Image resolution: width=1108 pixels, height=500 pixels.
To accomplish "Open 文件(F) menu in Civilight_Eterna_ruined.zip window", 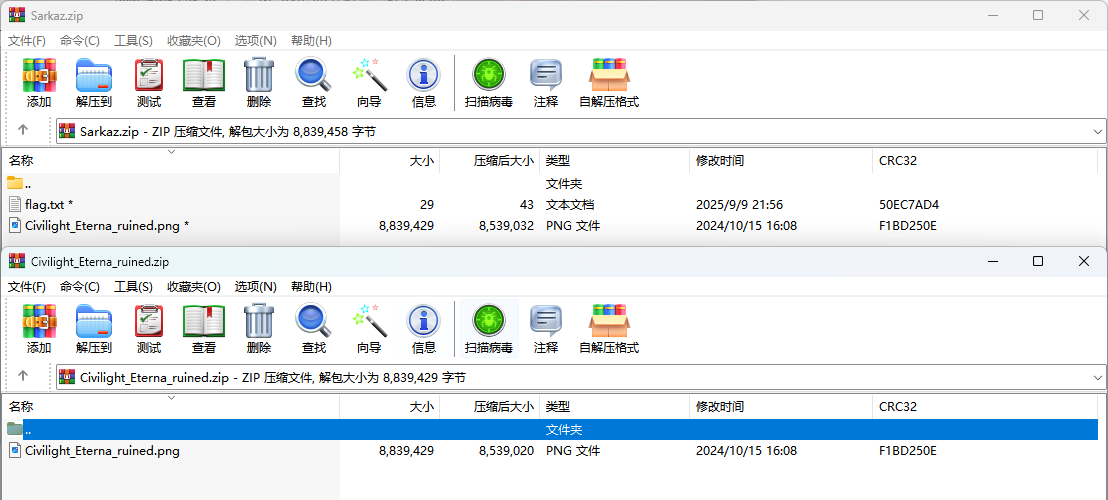I will tap(27, 287).
